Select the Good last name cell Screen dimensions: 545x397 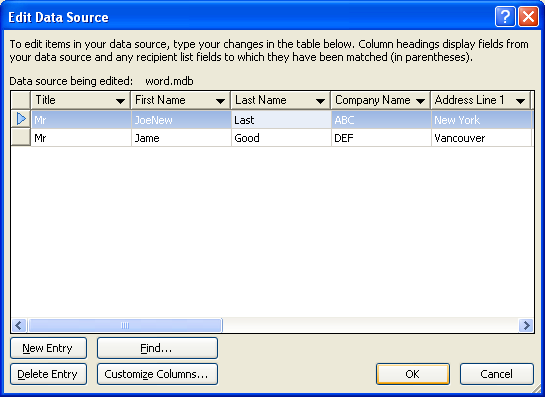281,138
